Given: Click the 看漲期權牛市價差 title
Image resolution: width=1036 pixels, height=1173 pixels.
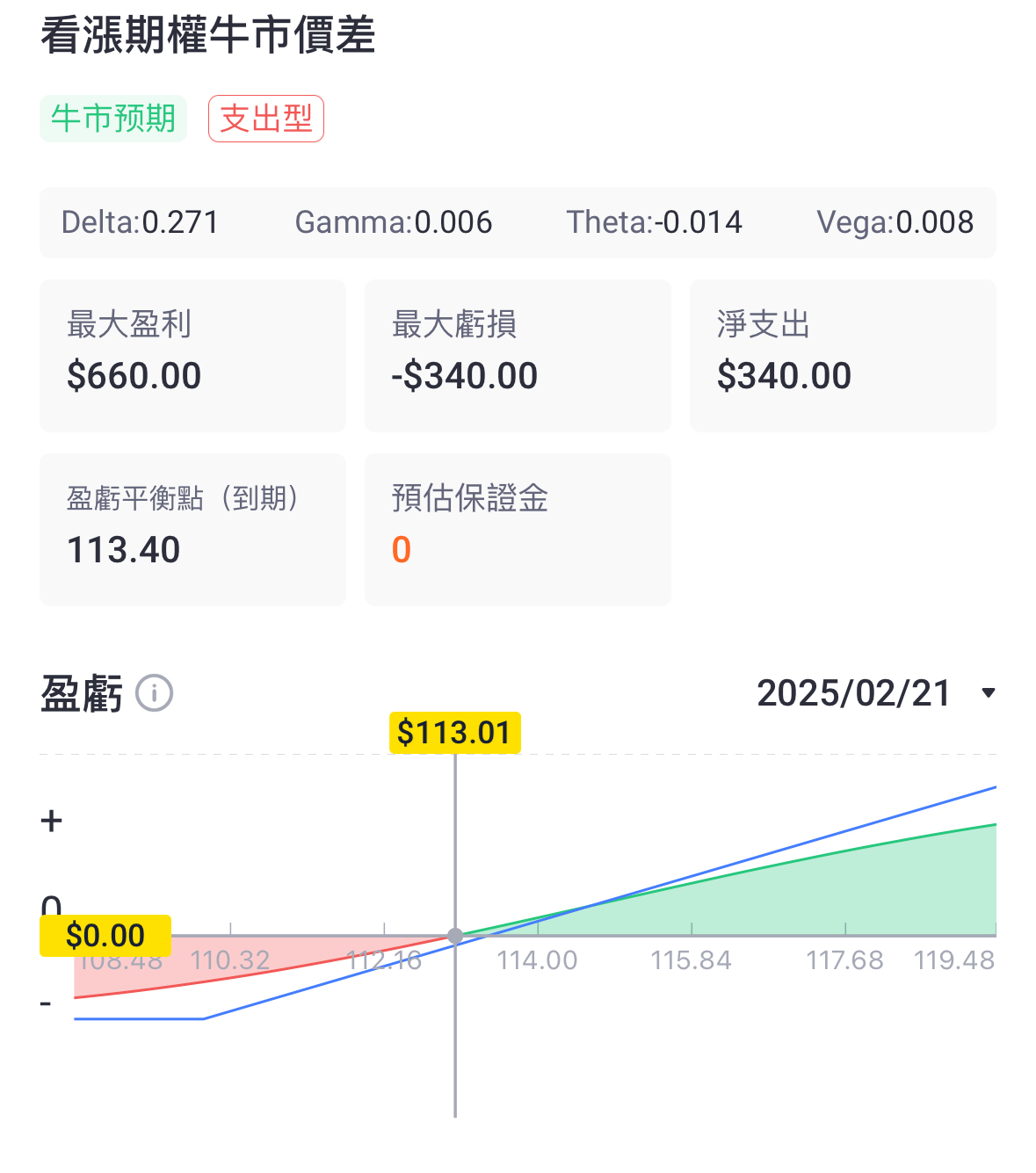Looking at the screenshot, I should coord(208,35).
